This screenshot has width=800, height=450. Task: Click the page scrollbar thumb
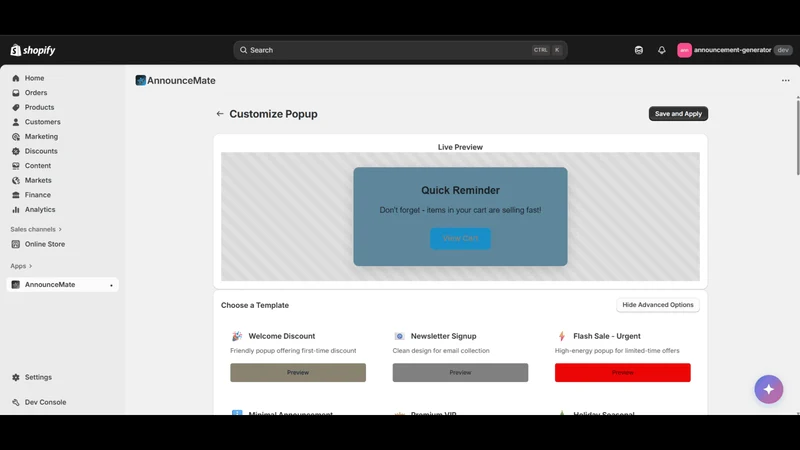coord(797,138)
